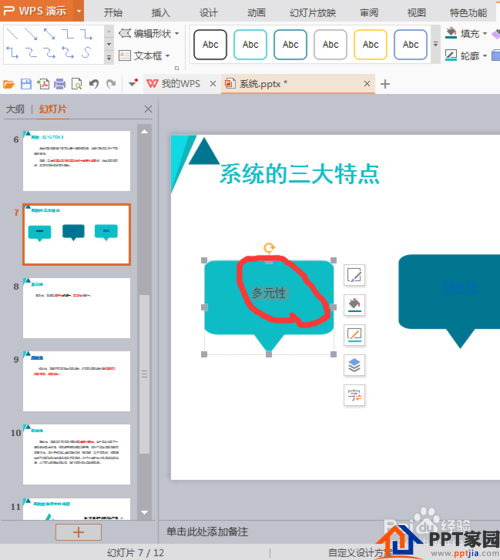Expand the line shapes gallery list
Image resolution: width=500 pixels, height=560 pixels.
(109, 57)
